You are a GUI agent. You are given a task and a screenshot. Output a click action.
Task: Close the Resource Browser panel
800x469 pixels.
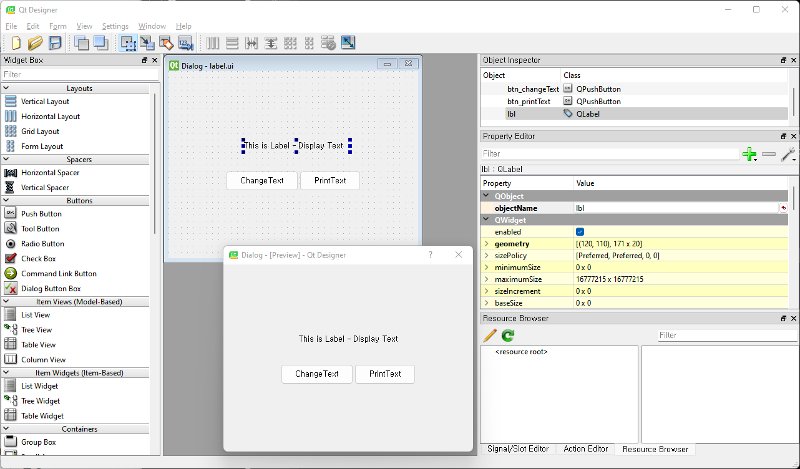pos(793,318)
